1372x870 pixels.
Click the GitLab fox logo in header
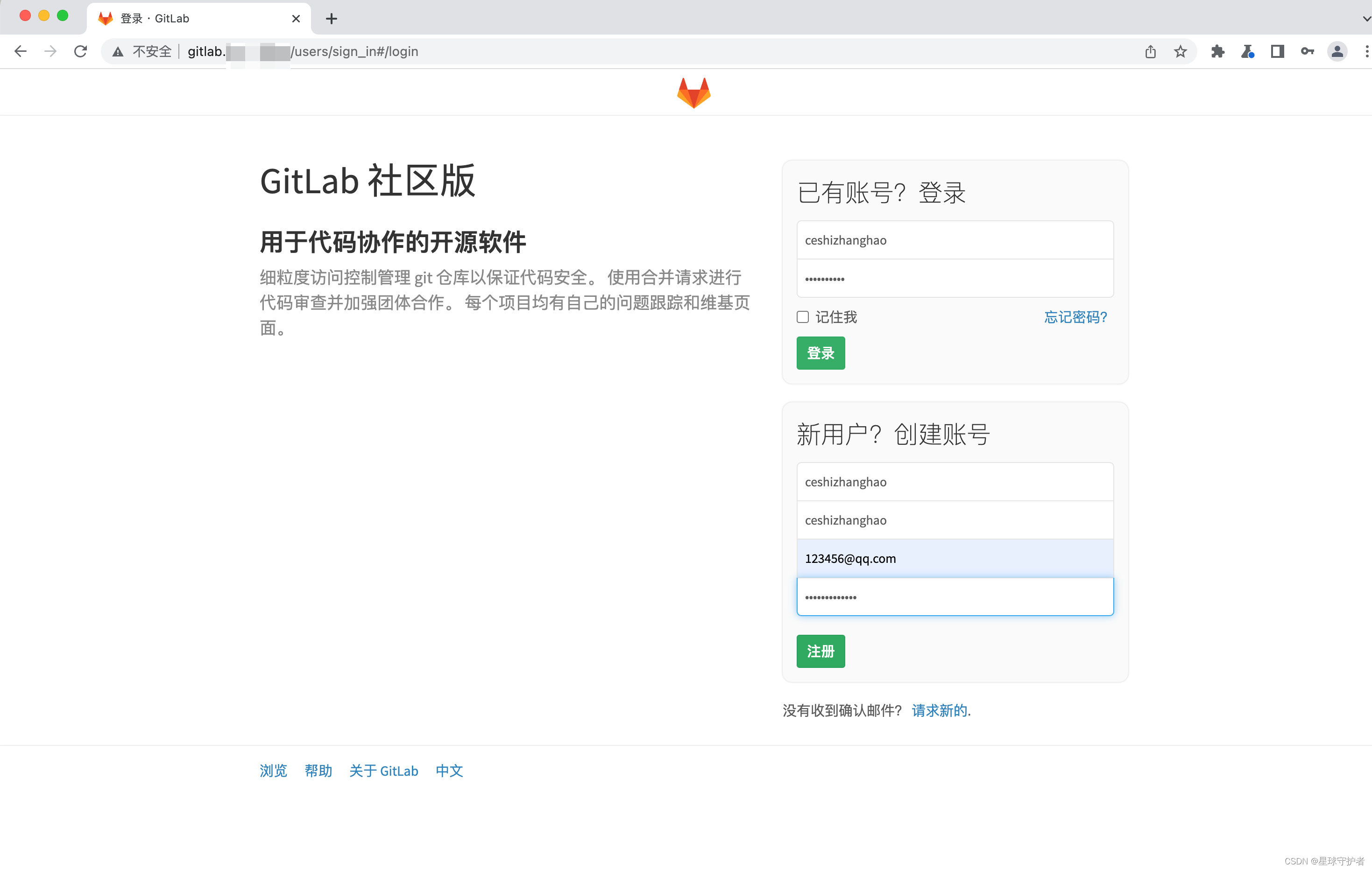click(693, 92)
